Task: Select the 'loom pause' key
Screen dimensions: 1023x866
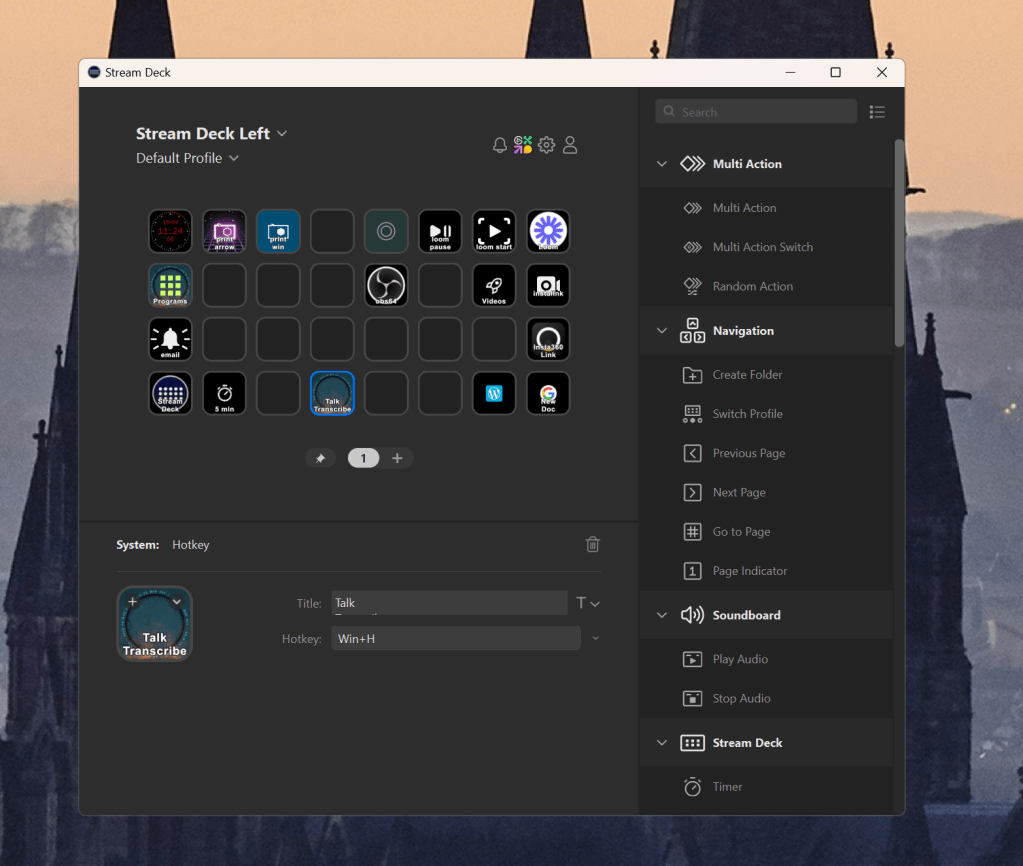Action: point(440,231)
